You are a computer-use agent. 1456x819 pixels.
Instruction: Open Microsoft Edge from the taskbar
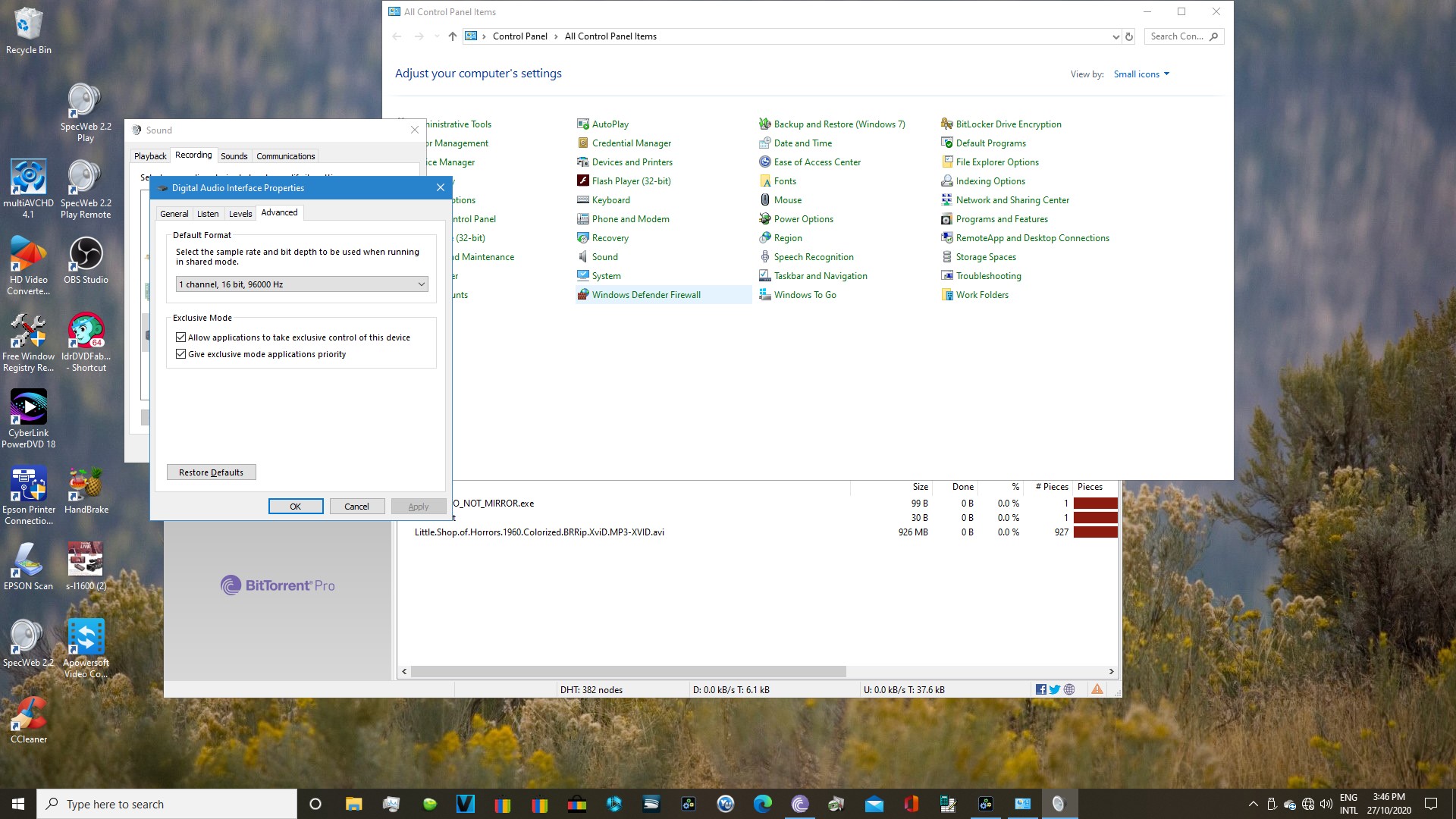(762, 804)
